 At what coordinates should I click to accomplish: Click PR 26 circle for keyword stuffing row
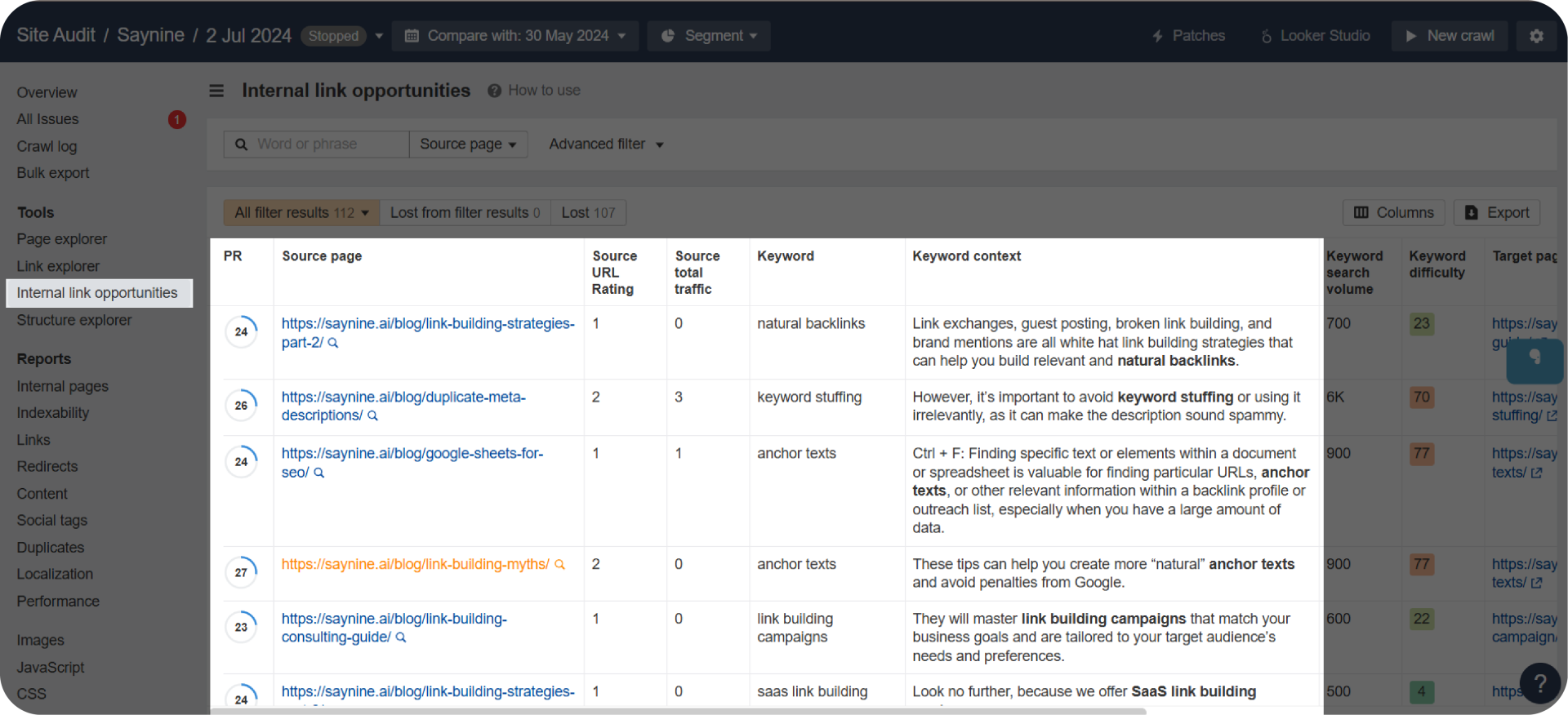241,406
